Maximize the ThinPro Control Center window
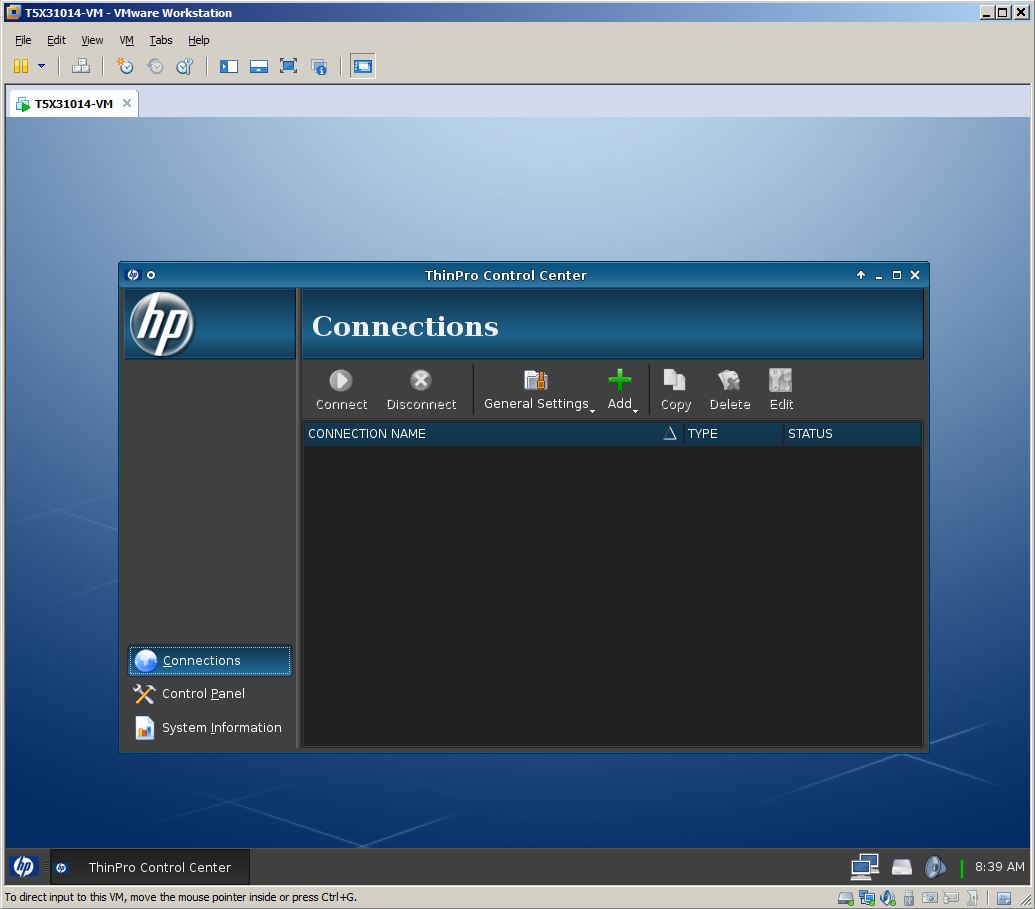This screenshot has height=909, width=1035. pyautogui.click(x=896, y=275)
